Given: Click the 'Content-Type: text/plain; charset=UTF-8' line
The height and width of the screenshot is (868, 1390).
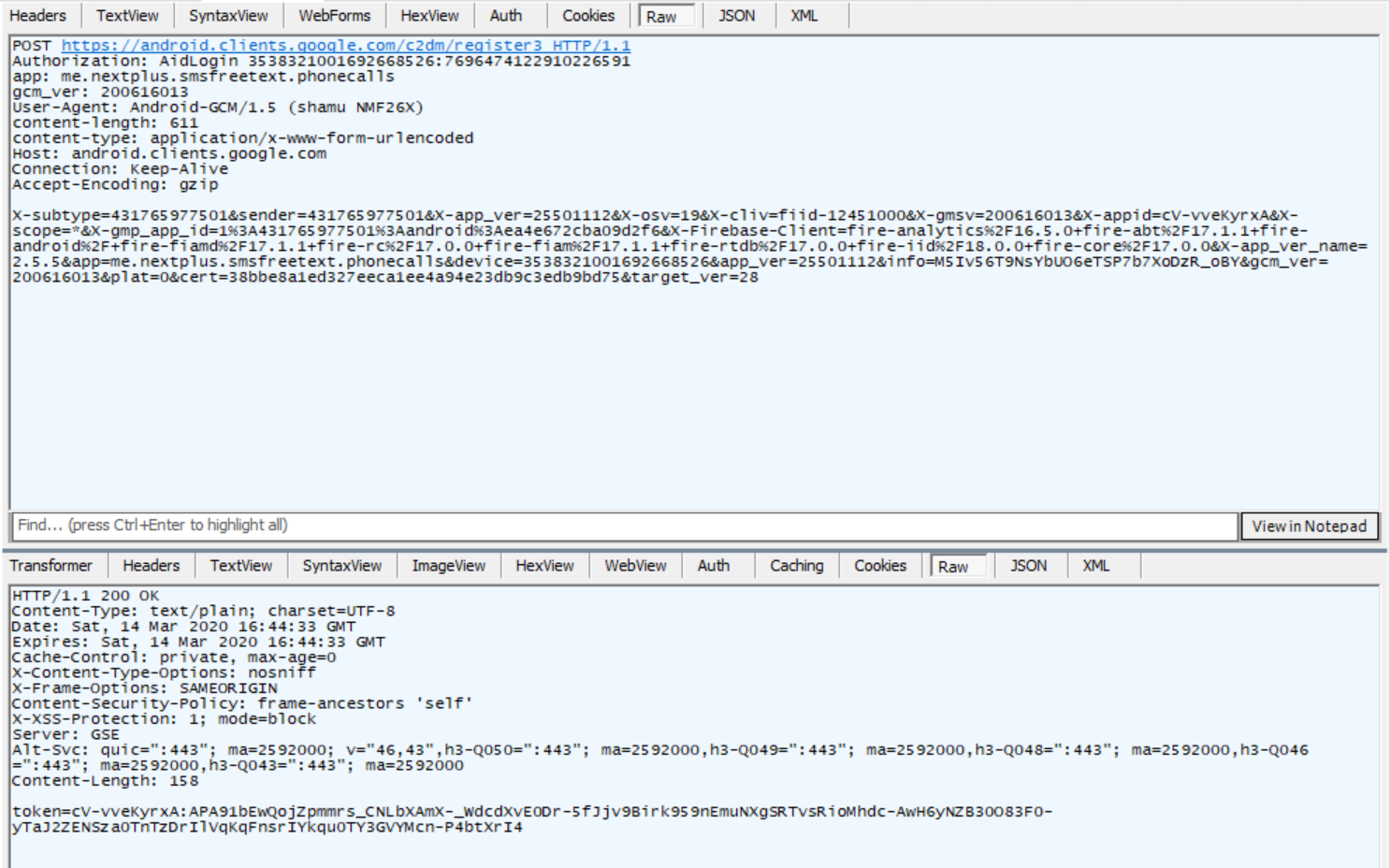Looking at the screenshot, I should coord(203,611).
